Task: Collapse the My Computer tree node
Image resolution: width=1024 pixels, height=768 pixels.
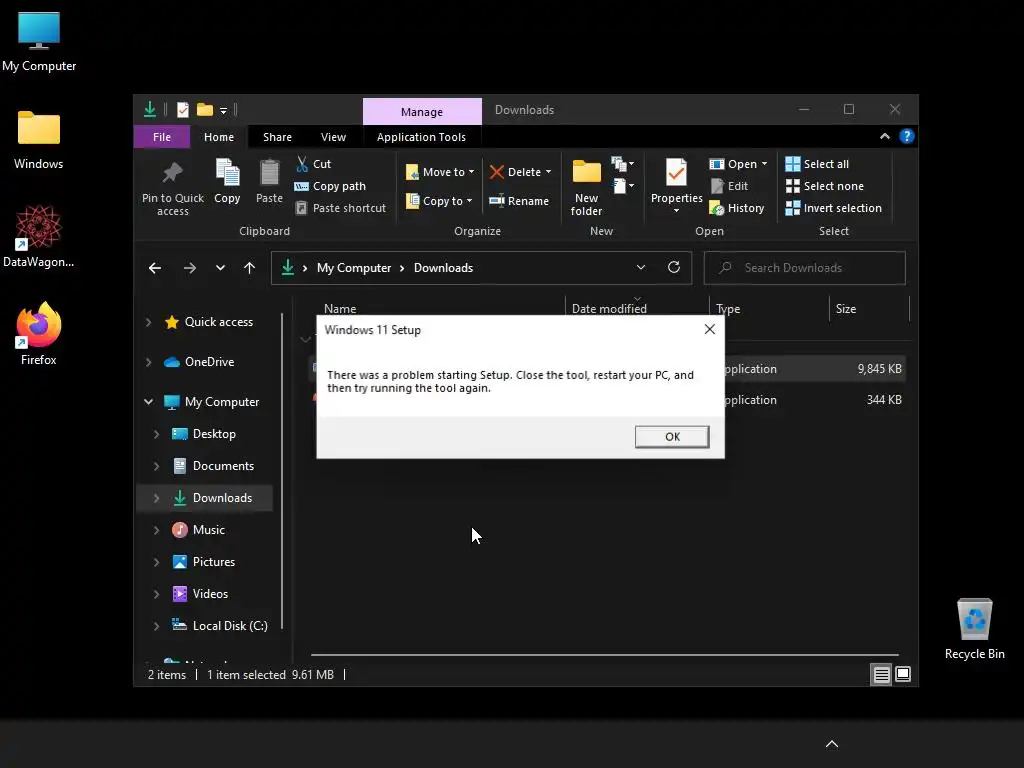Action: (x=149, y=402)
